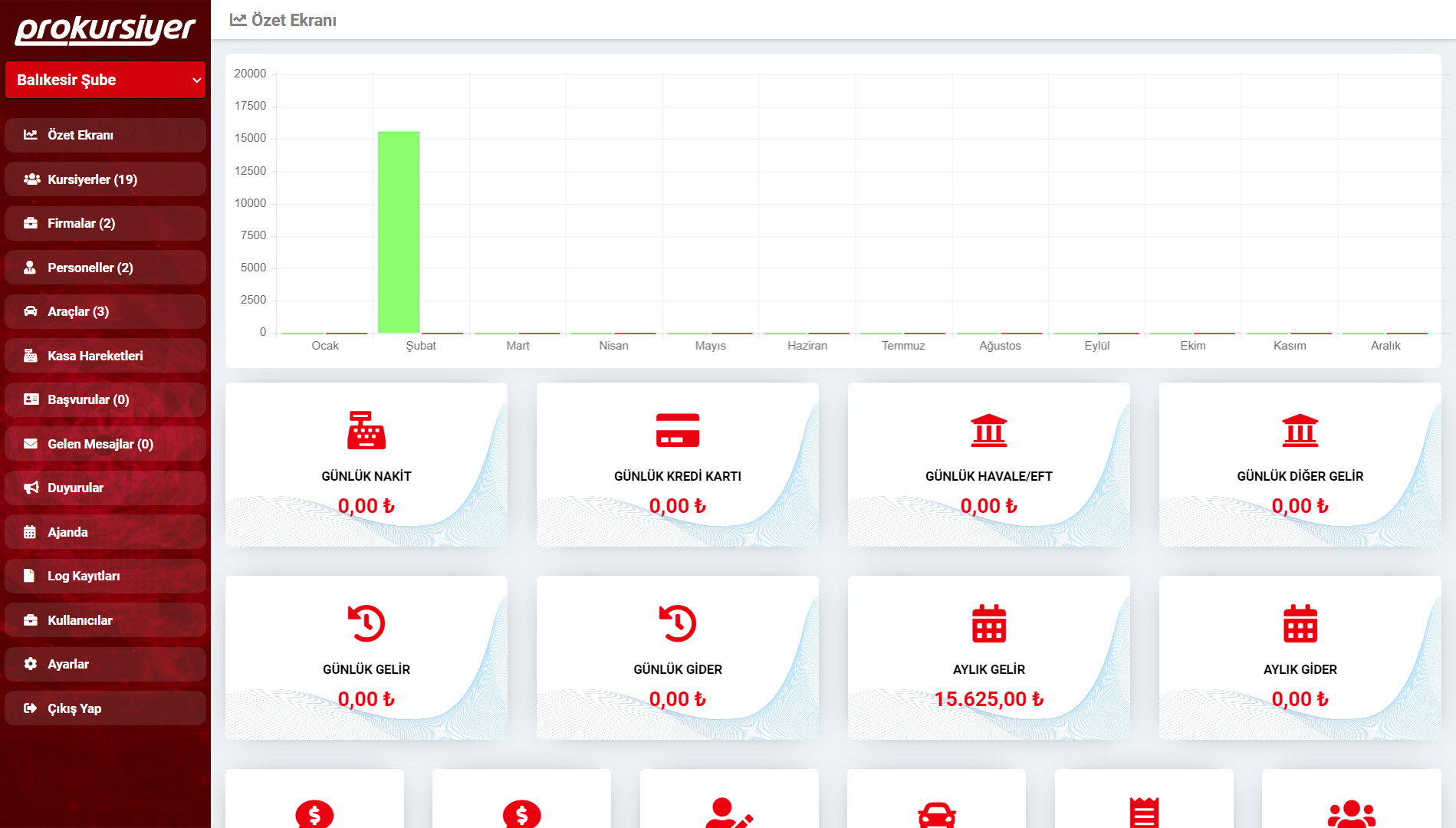Click the Ocak label on the chart axis
This screenshot has width=1456, height=828.
point(325,346)
